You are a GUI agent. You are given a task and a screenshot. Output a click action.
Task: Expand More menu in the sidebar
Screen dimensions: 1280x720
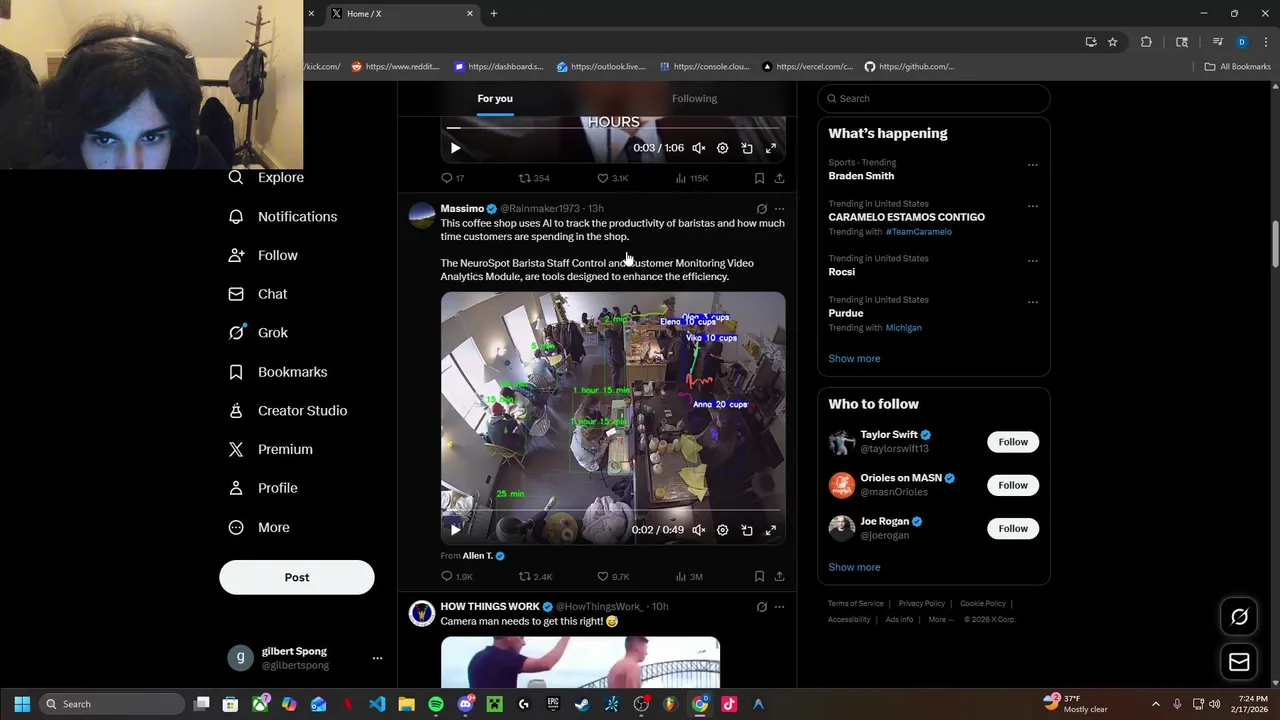click(x=258, y=527)
